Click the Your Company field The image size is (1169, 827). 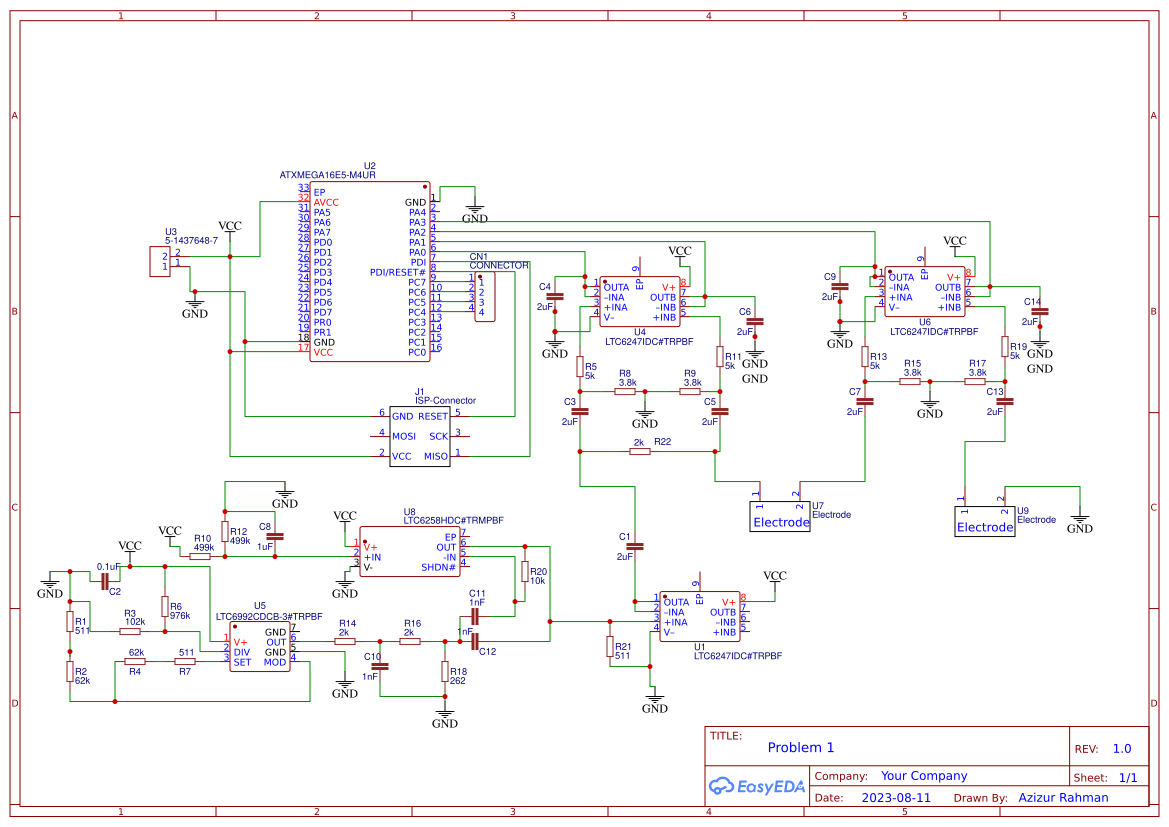pyautogui.click(x=924, y=776)
